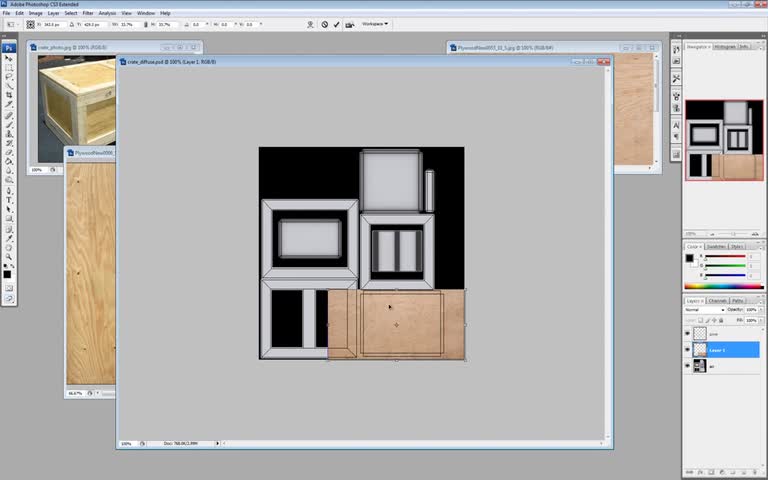Open the Filter menu
This screenshot has height=480, width=768.
point(88,13)
